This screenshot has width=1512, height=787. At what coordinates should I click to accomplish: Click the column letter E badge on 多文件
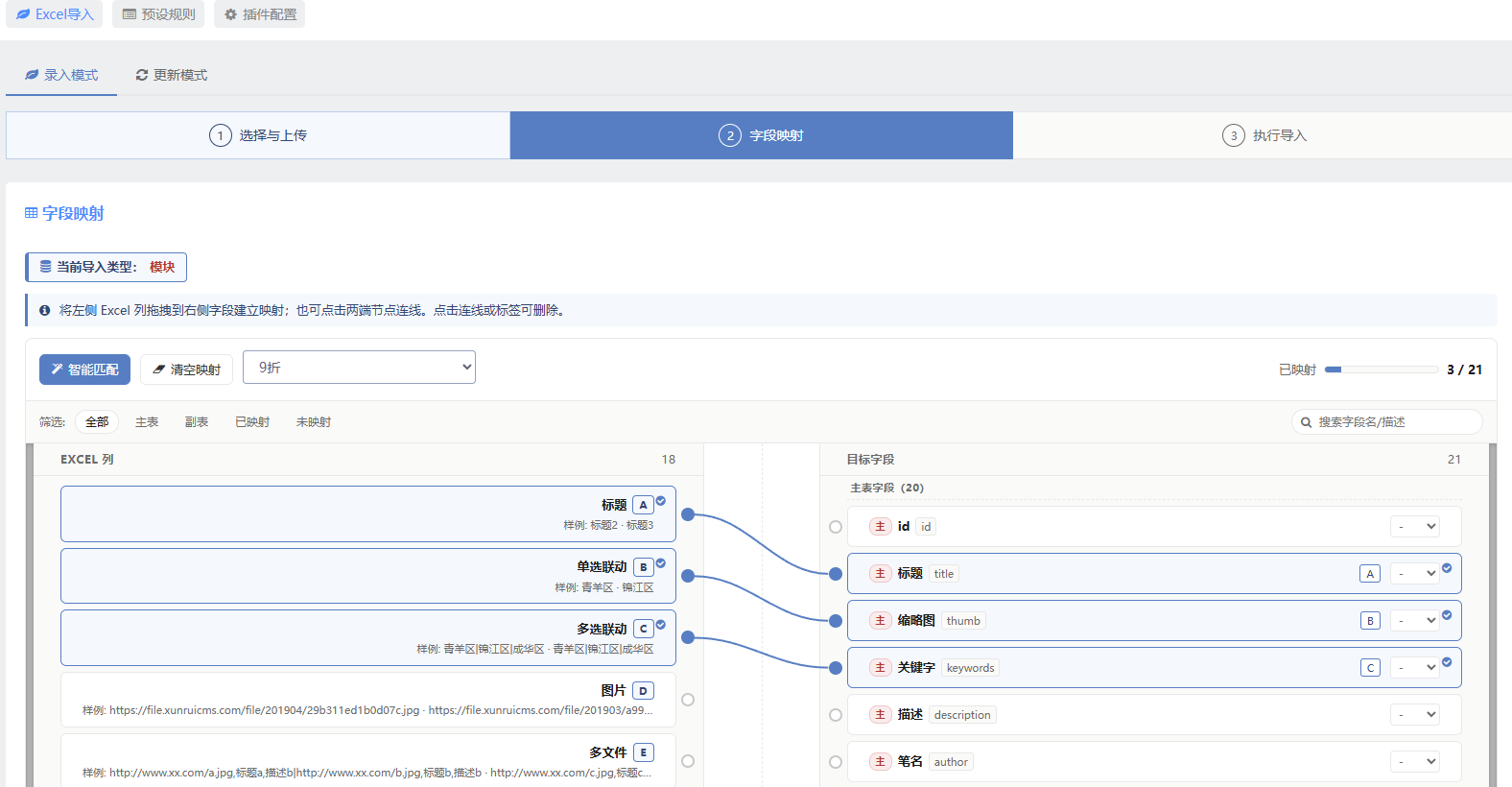tap(644, 752)
